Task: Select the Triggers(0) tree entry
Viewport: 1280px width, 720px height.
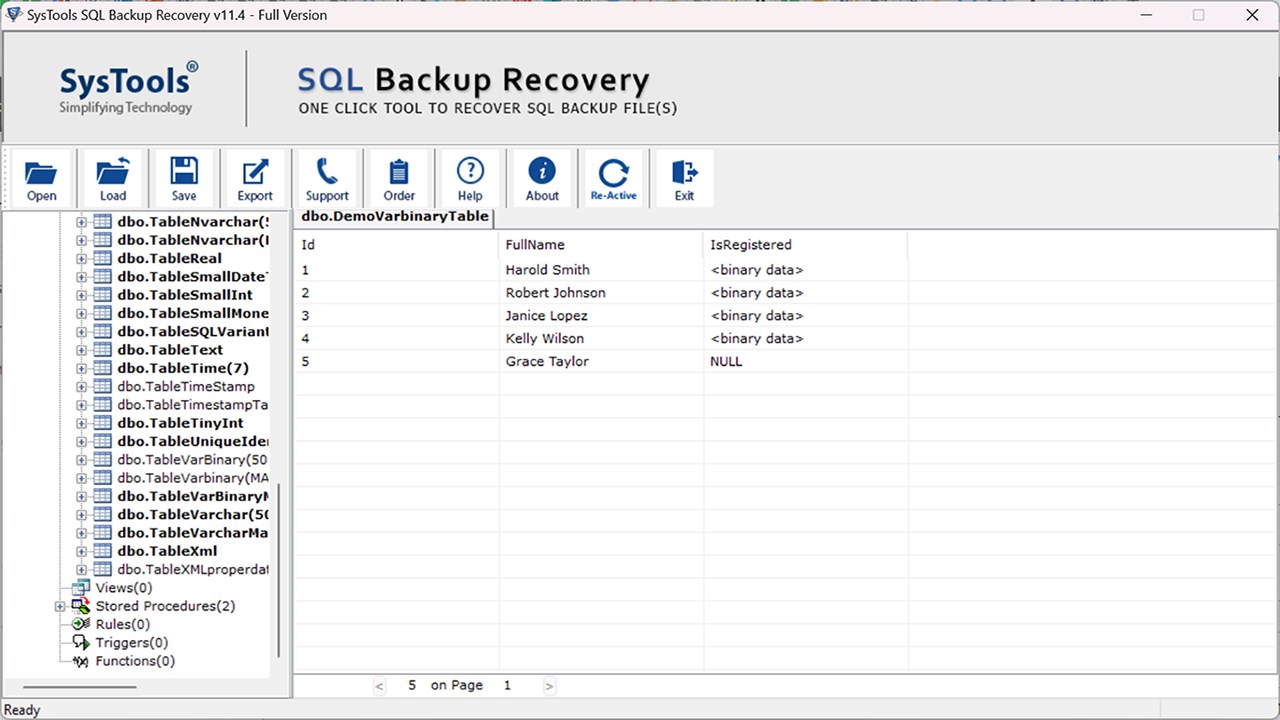Action: [132, 642]
